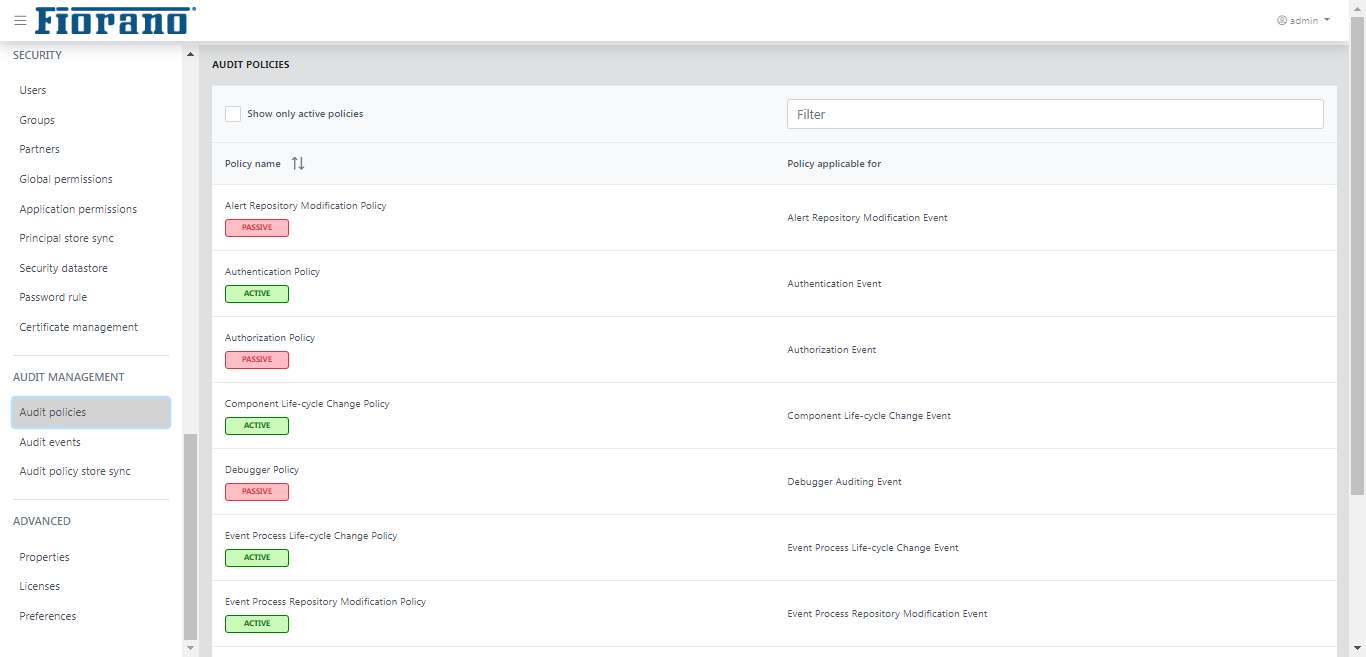Click Authorization Event cell

(832, 350)
